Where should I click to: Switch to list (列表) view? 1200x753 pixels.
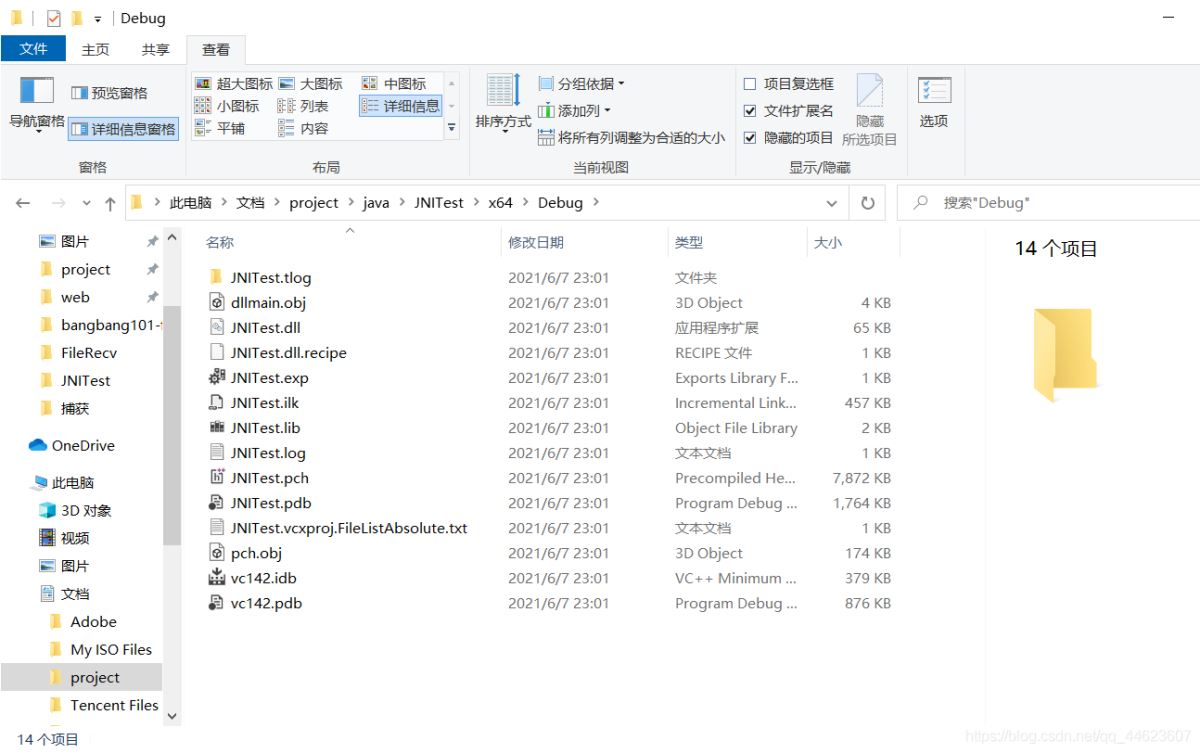click(x=303, y=106)
